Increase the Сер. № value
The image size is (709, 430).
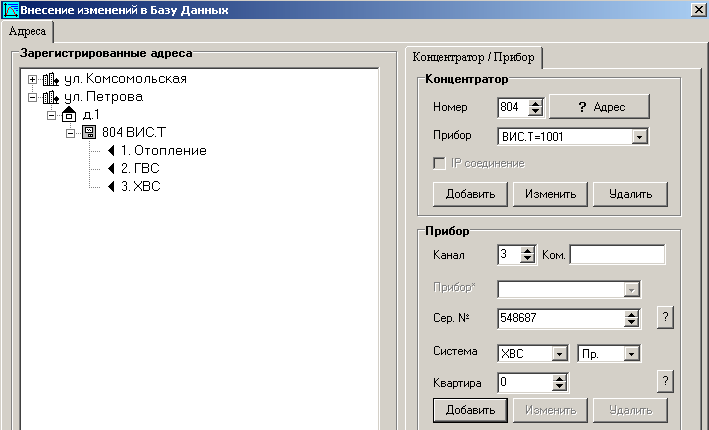(x=631, y=314)
